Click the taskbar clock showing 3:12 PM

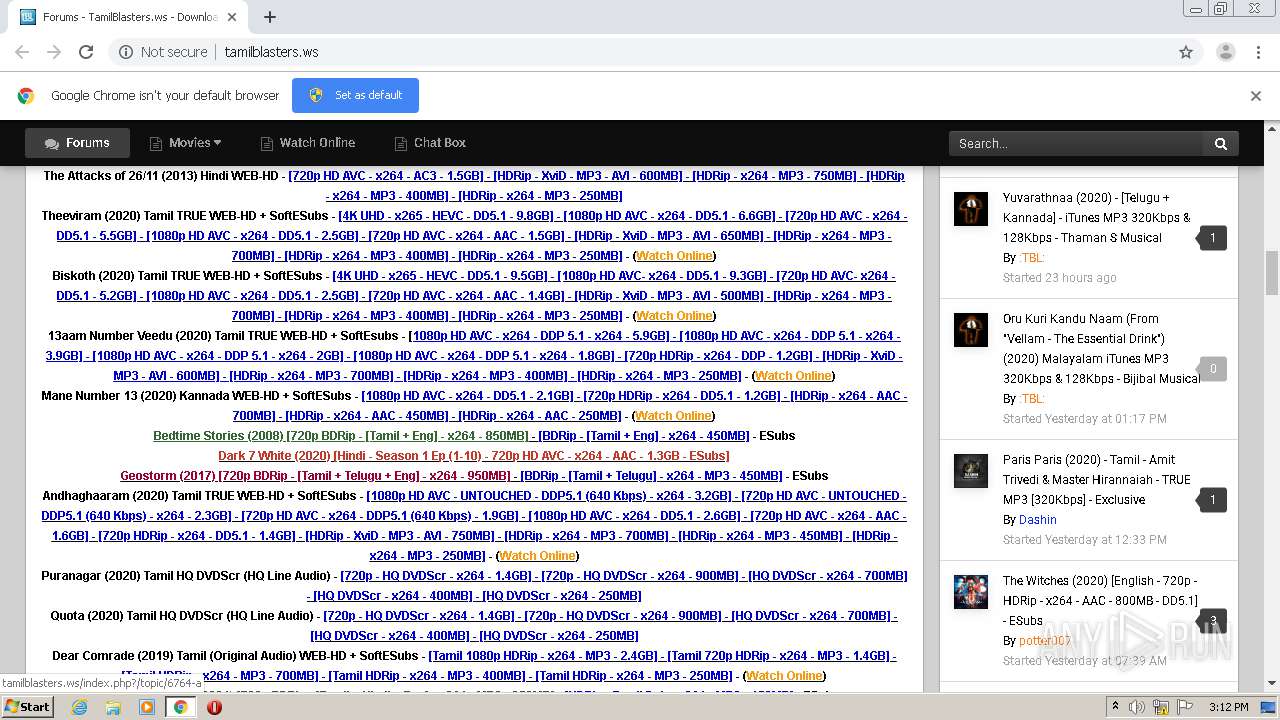pos(1228,707)
